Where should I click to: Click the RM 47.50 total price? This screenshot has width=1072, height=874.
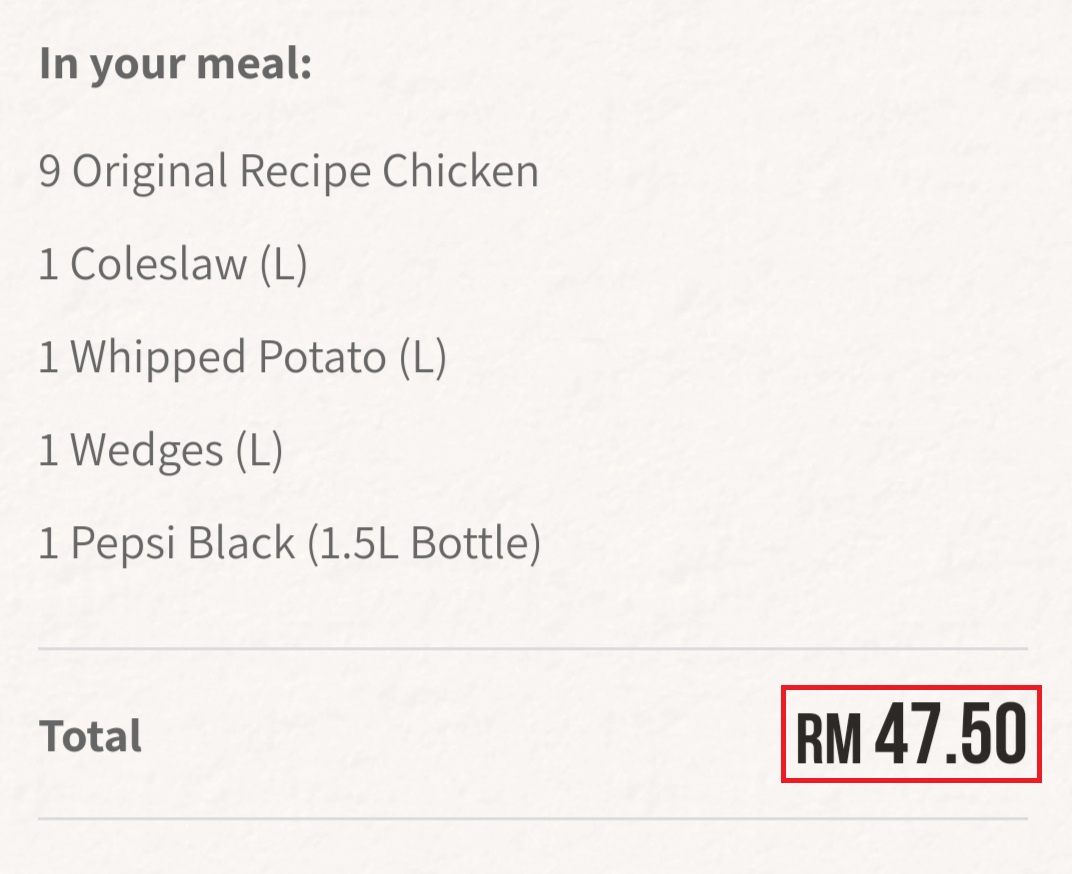tap(911, 735)
